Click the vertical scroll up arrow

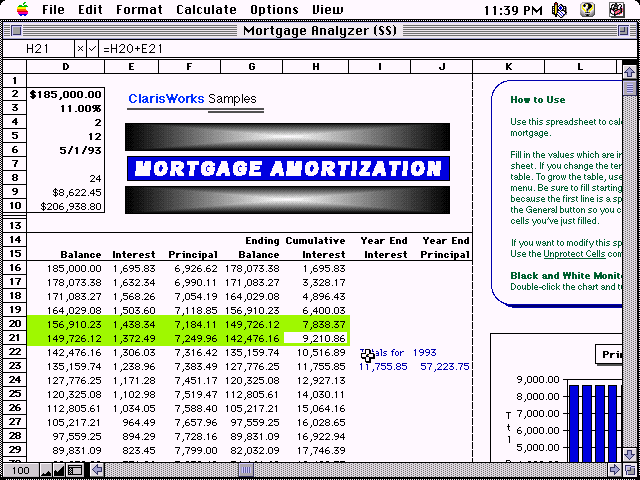click(630, 73)
